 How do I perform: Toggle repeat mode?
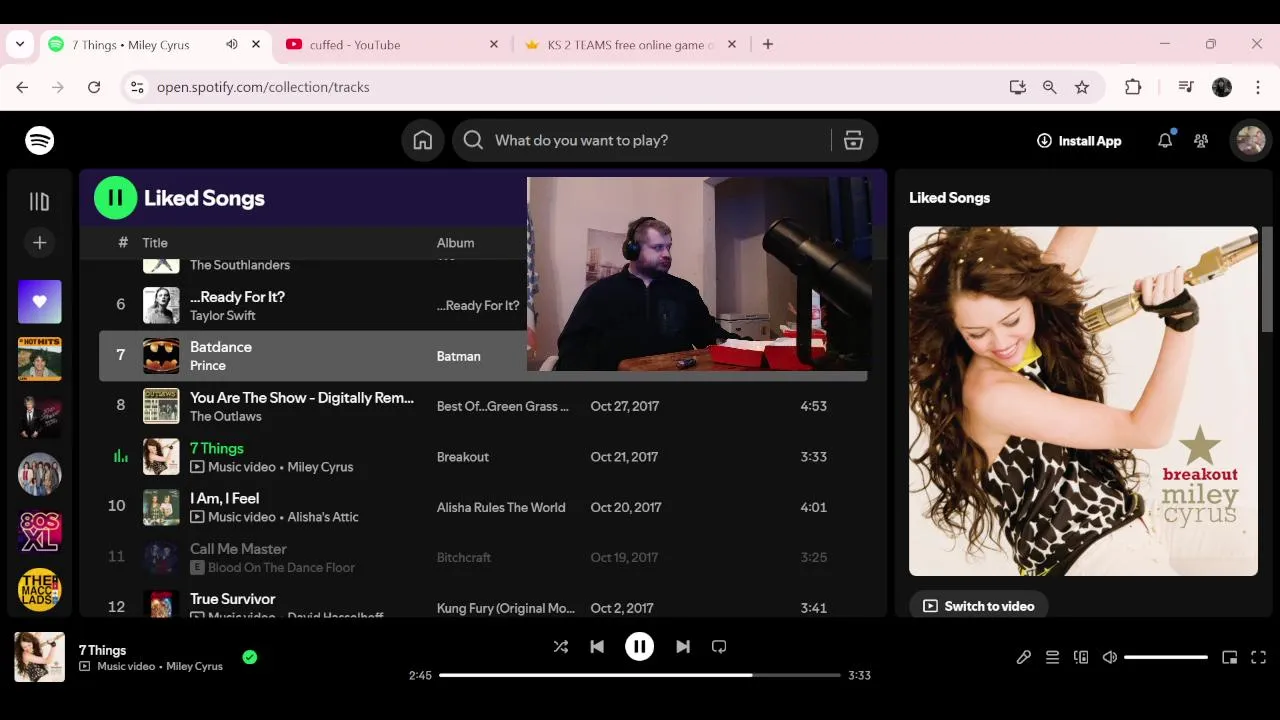point(719,647)
